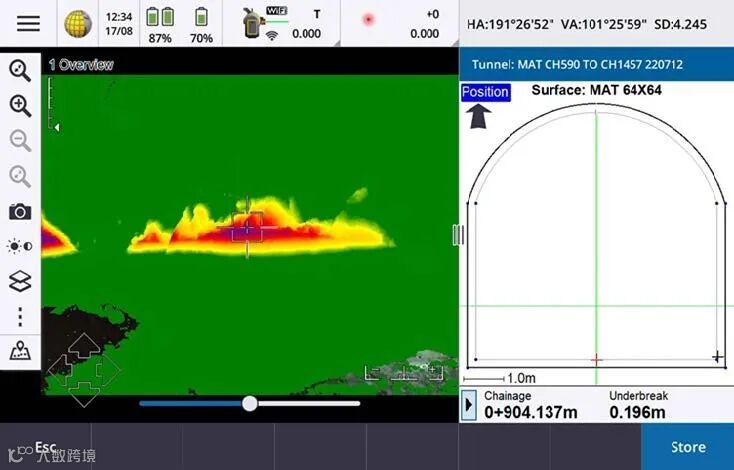The image size is (734, 470).
Task: Click the 1.0m scale bar
Action: point(499,378)
